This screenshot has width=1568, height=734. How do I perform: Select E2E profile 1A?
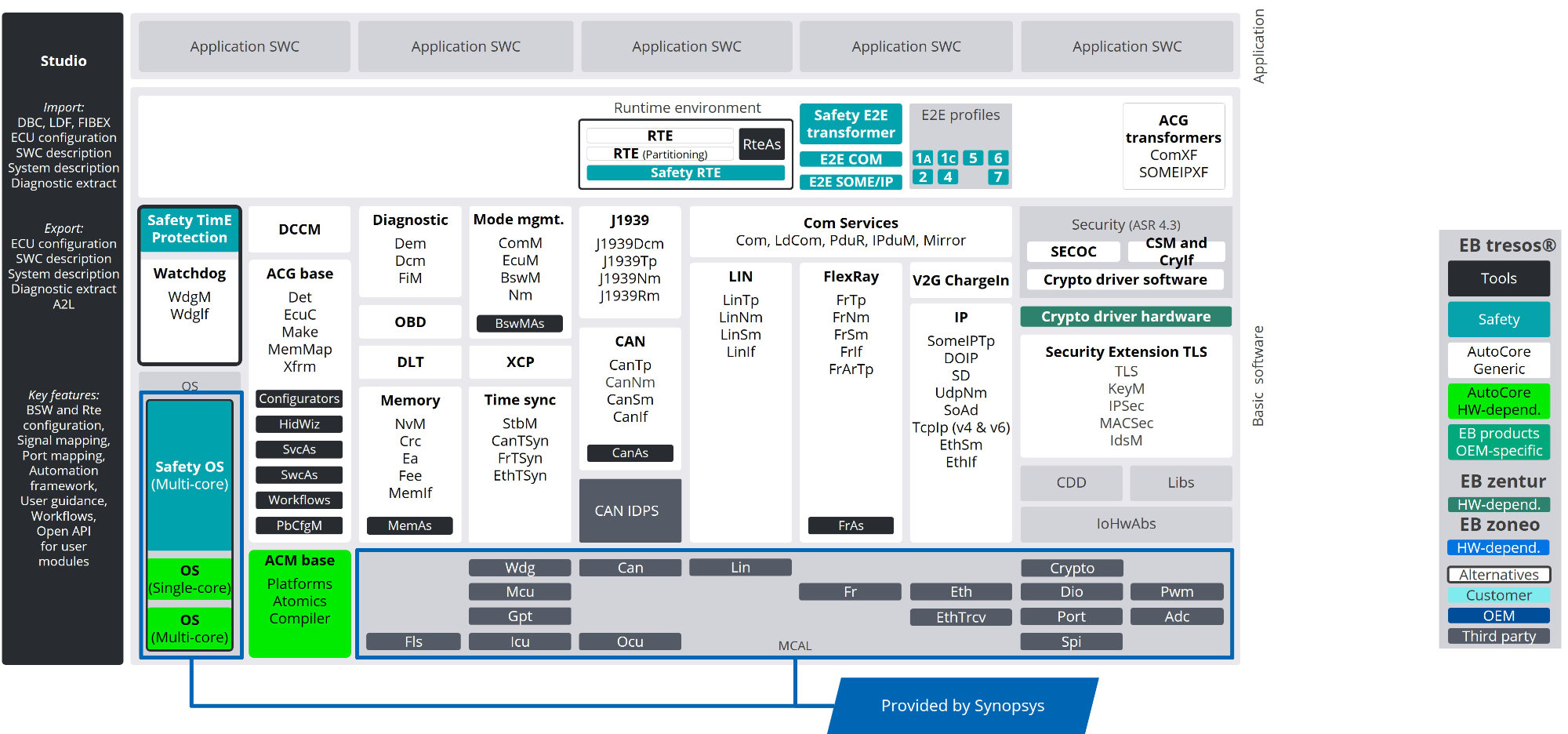click(x=923, y=158)
